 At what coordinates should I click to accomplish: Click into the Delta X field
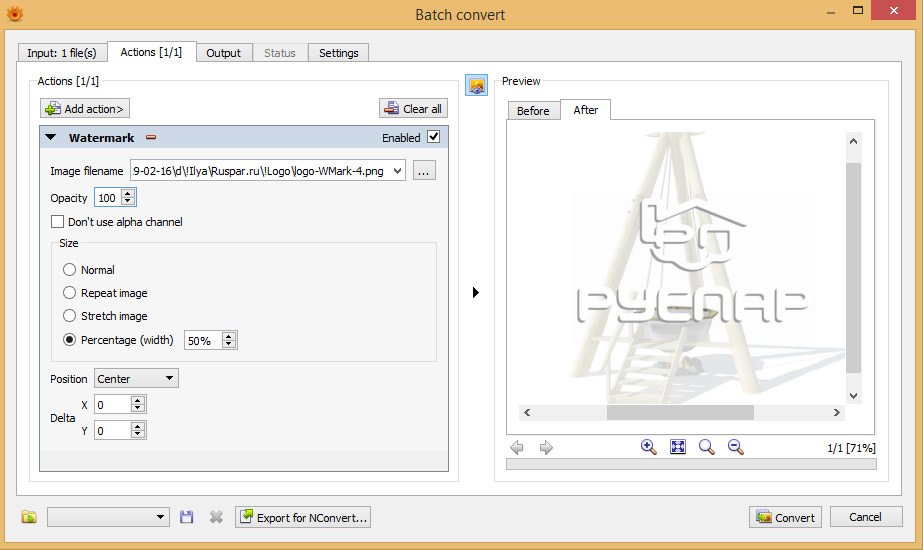(x=112, y=405)
